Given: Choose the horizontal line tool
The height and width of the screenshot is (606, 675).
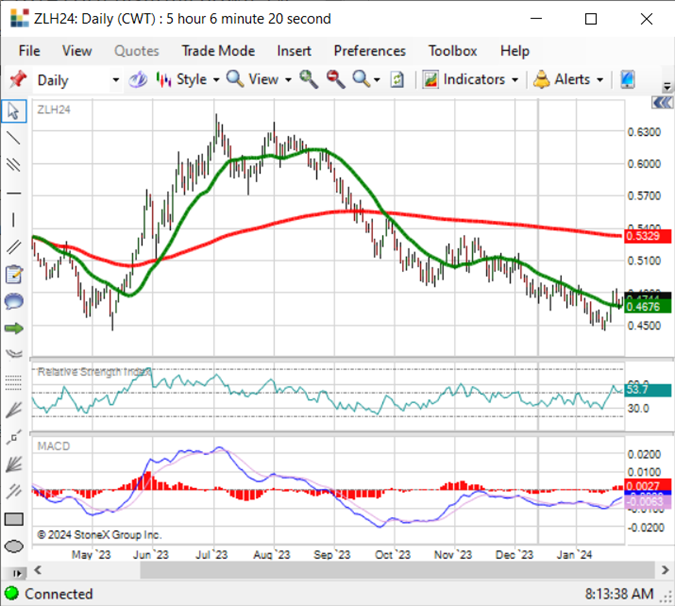Looking at the screenshot, I should tap(14, 193).
